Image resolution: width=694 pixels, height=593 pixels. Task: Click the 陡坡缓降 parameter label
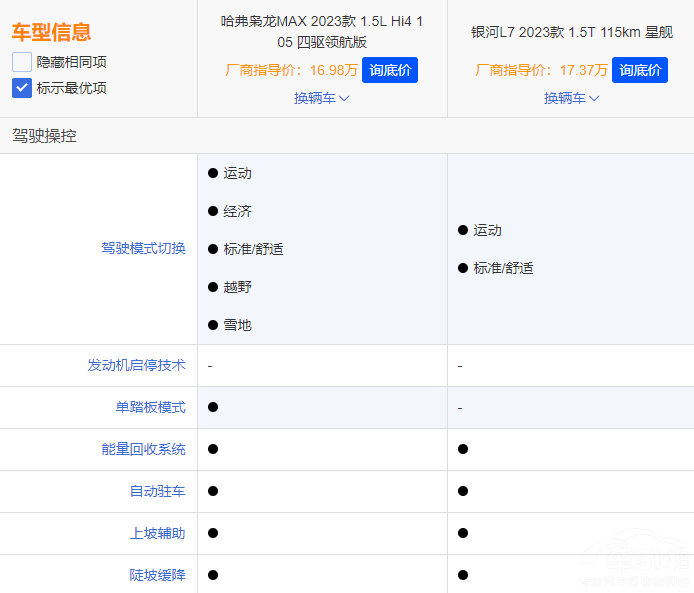point(157,575)
